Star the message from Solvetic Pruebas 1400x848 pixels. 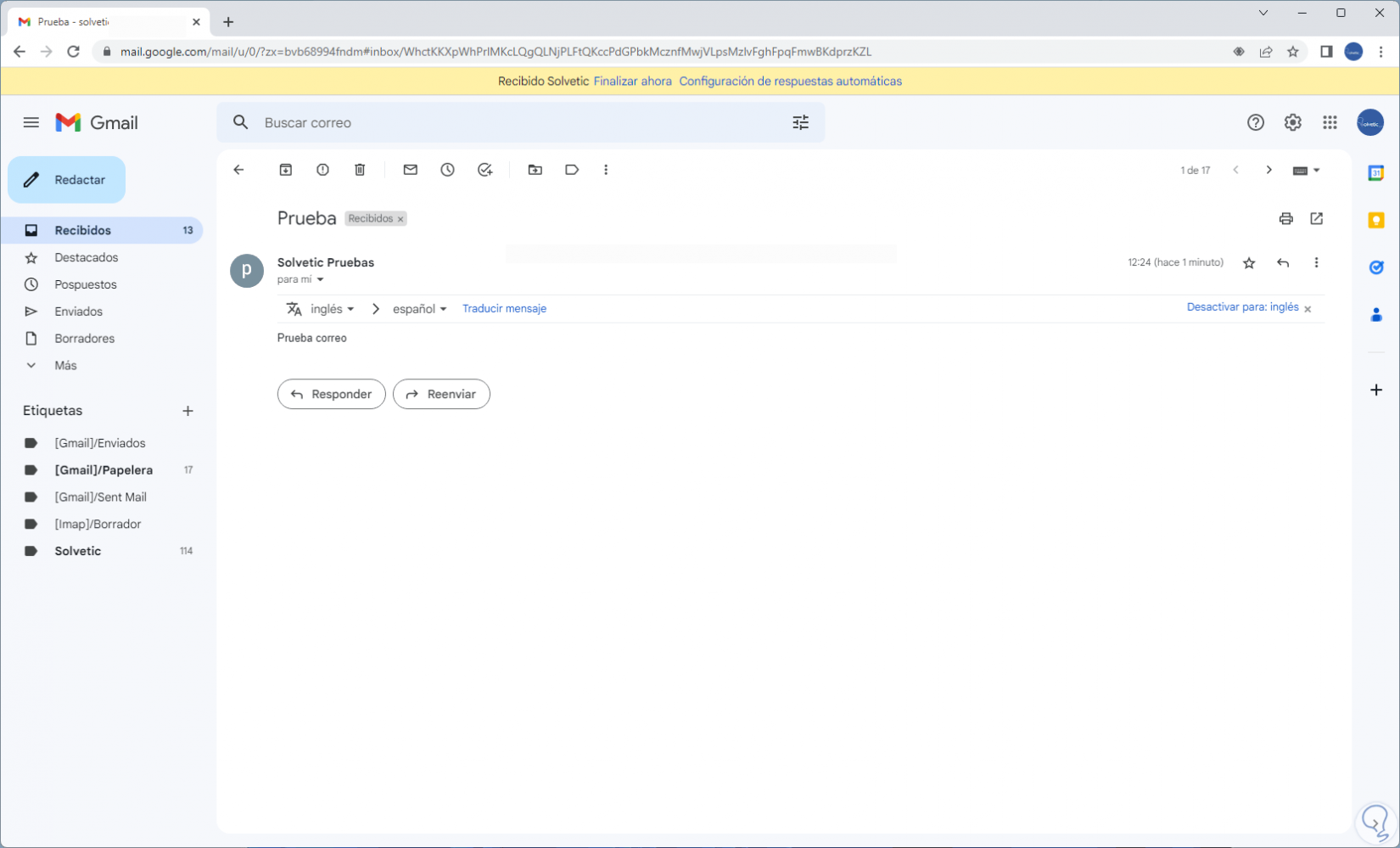[1249, 263]
